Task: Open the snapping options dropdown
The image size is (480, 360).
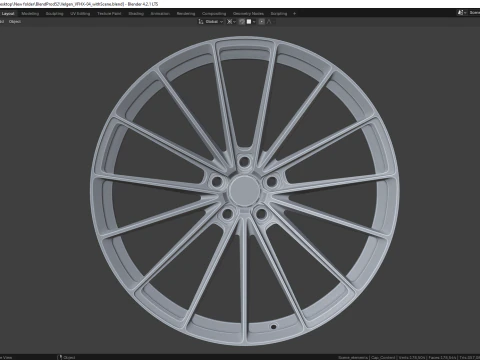Action: click(251, 22)
